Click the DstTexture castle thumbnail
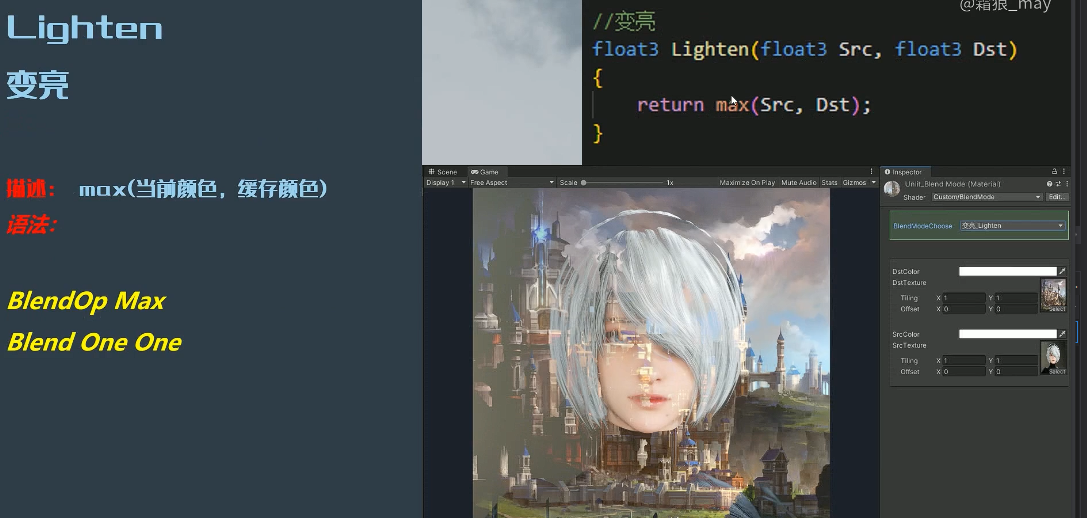This screenshot has height=518, width=1087. click(x=1054, y=295)
